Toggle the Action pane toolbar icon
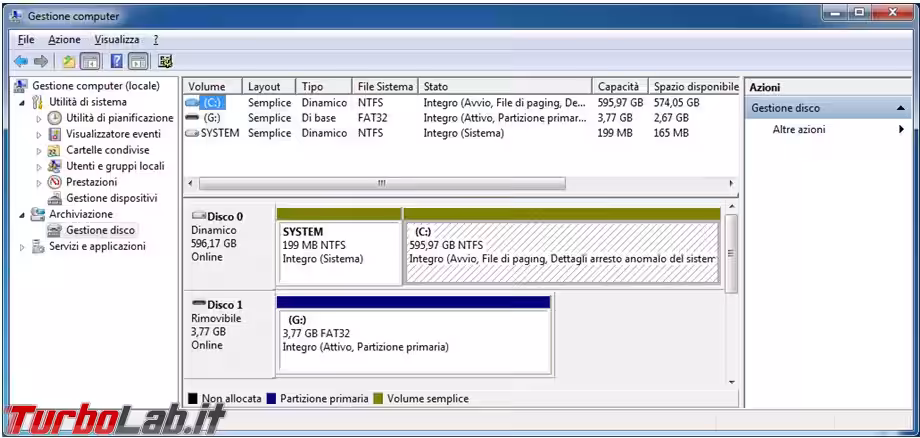 point(138,61)
